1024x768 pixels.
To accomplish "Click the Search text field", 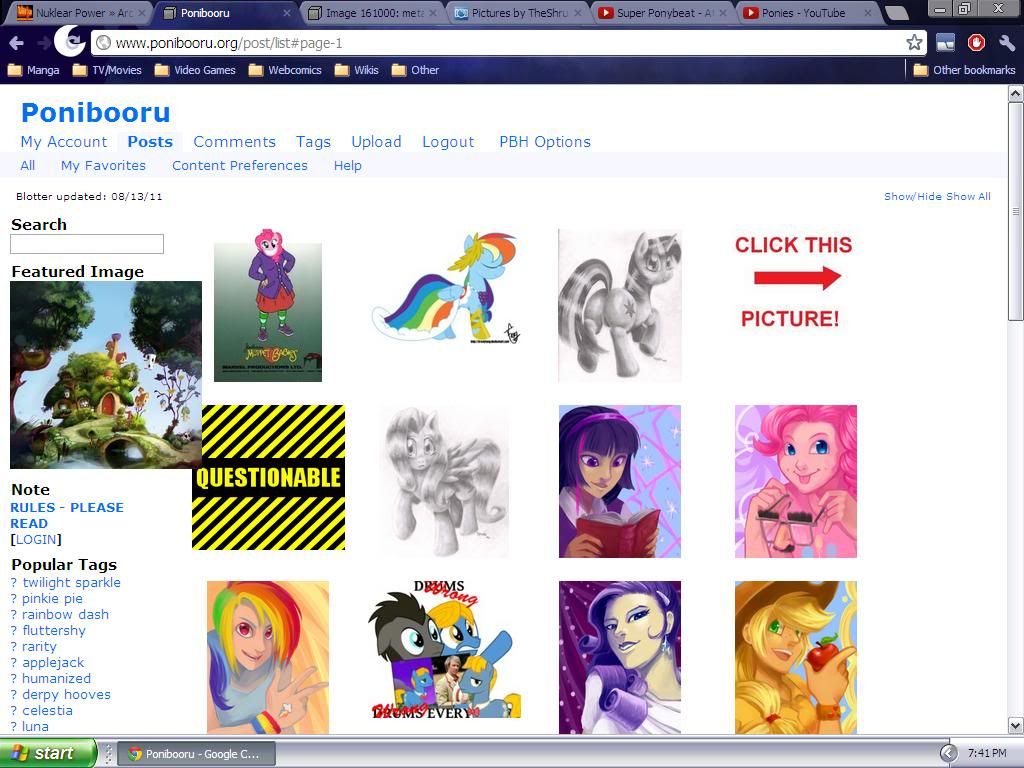I will [87, 244].
